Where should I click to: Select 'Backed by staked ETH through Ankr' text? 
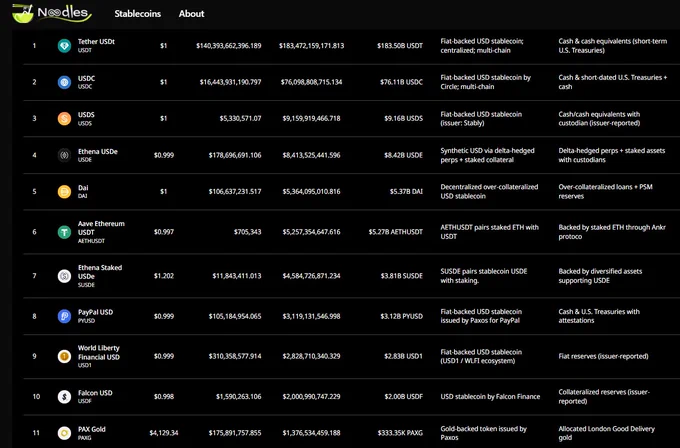pos(612,232)
